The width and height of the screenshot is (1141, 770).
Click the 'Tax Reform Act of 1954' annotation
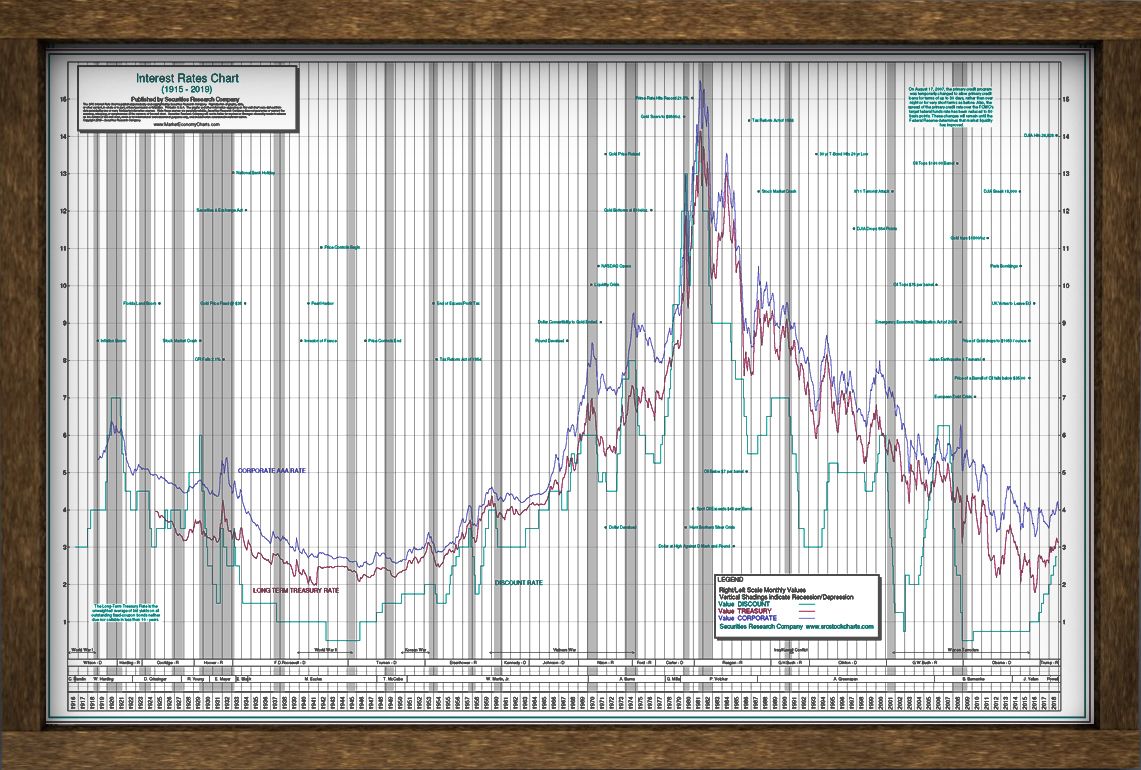[x=459, y=360]
